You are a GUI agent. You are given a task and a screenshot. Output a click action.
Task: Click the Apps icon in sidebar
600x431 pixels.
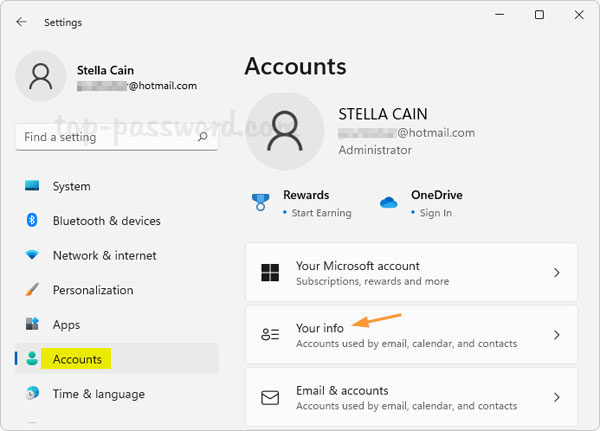pyautogui.click(x=32, y=325)
